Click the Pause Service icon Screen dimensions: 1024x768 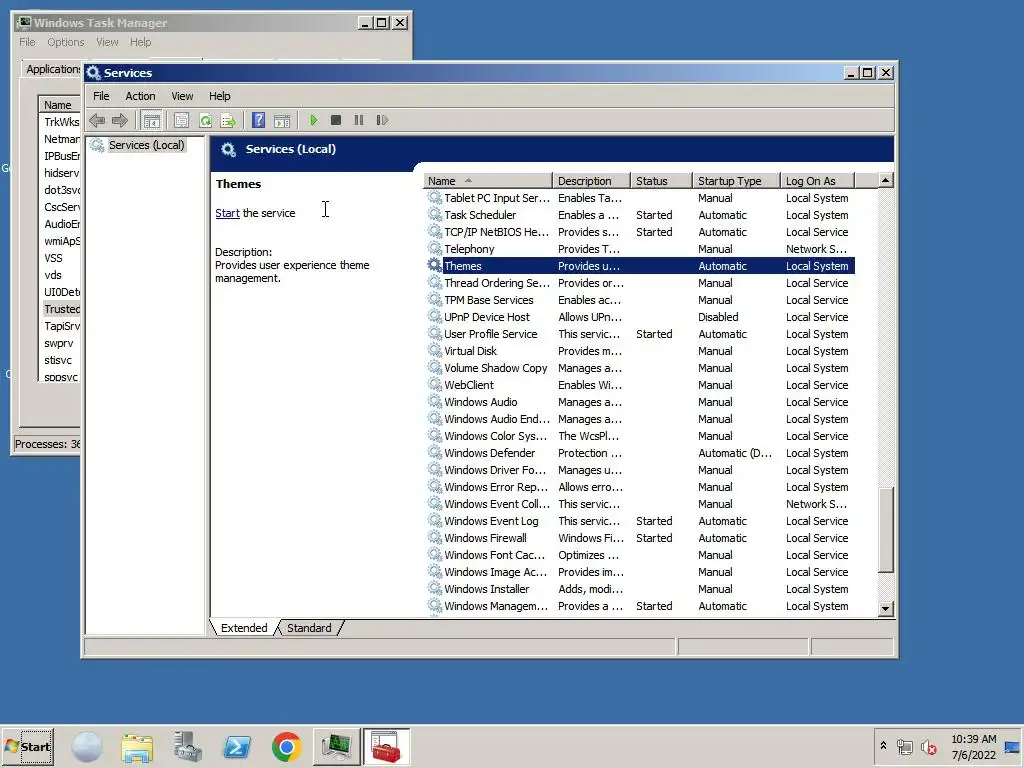point(359,120)
